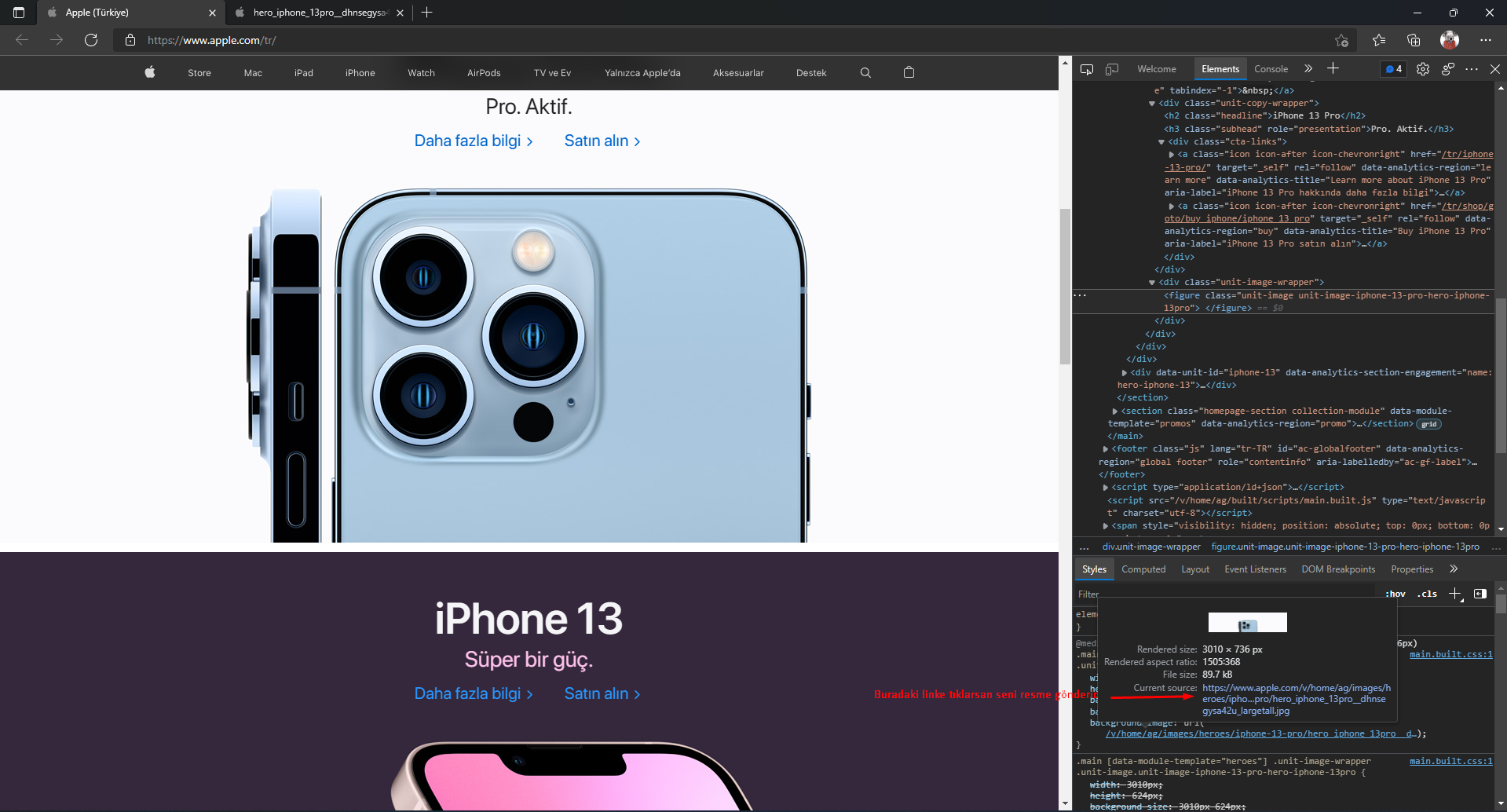Open the Destek navigation item
The height and width of the screenshot is (812, 1507).
[811, 73]
